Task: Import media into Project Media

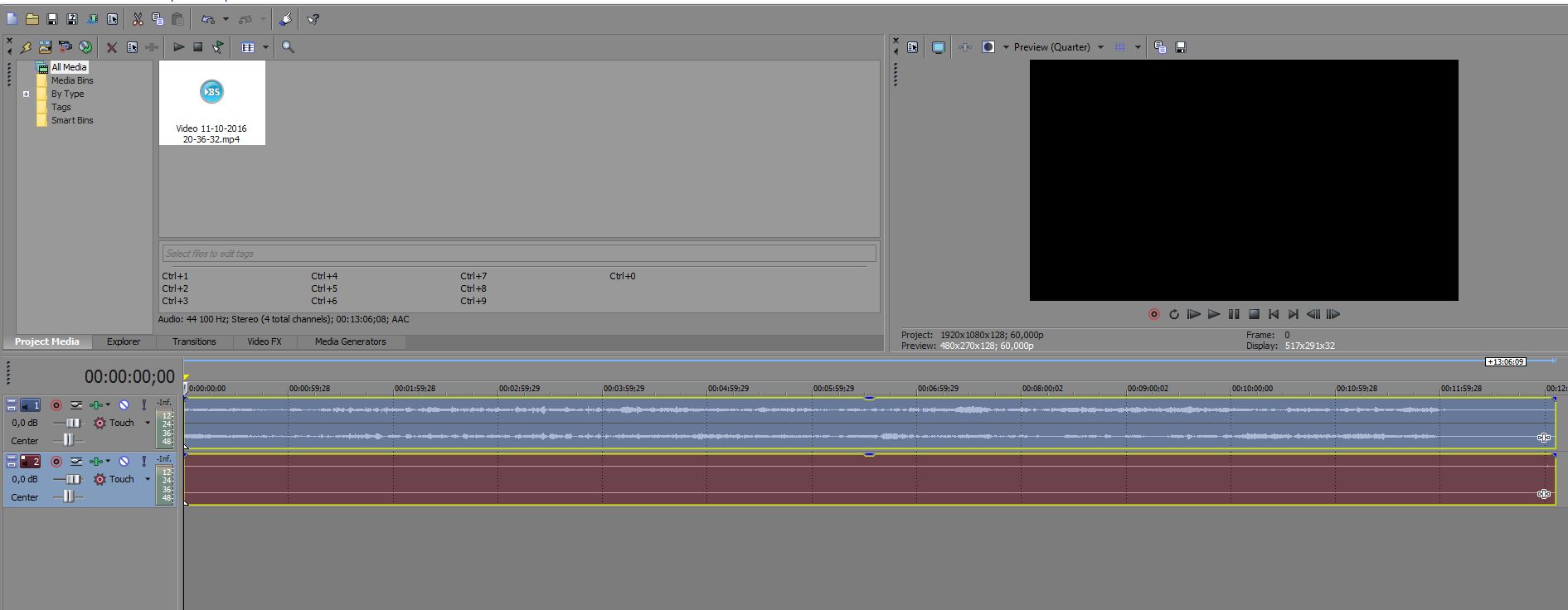Action: click(x=45, y=47)
